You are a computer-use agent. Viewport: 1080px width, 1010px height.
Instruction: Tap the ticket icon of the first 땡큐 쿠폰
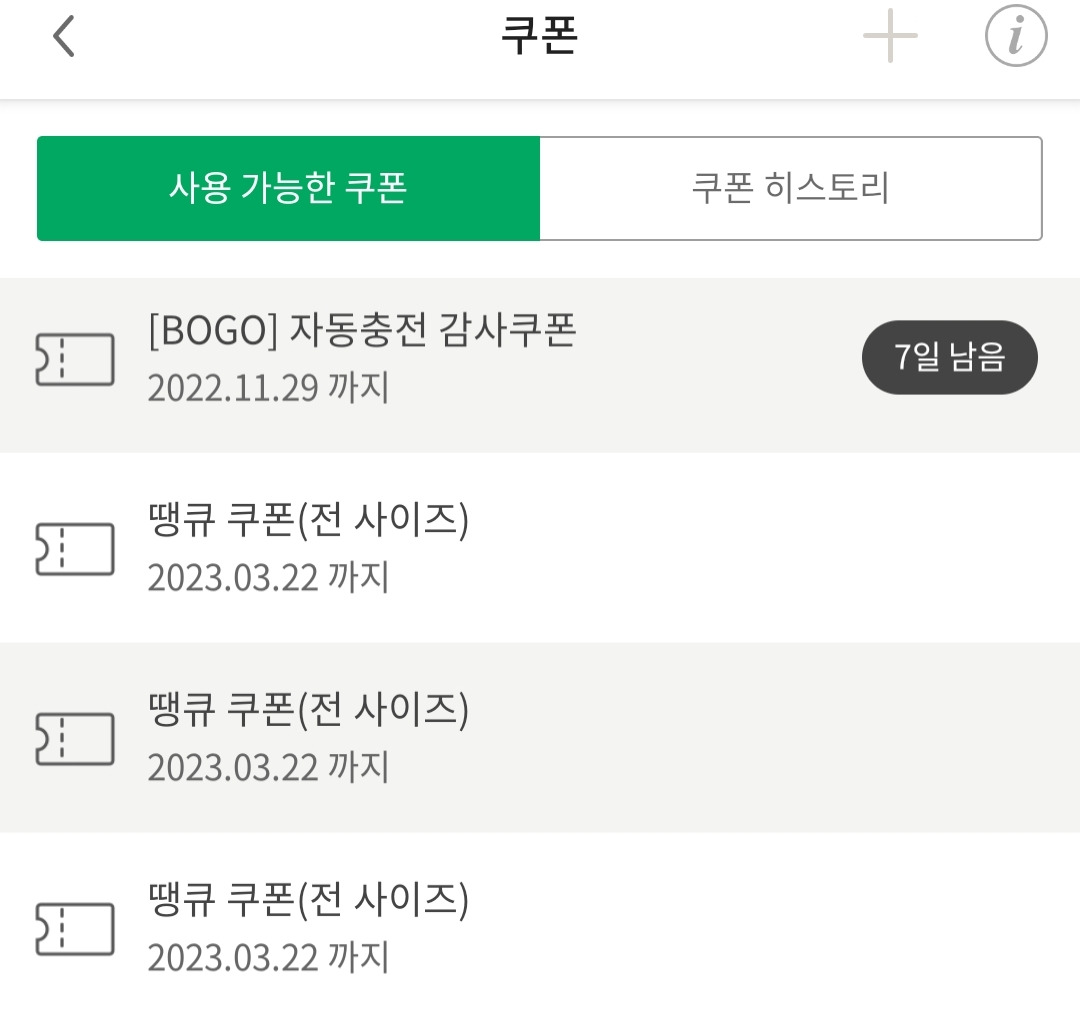75,549
